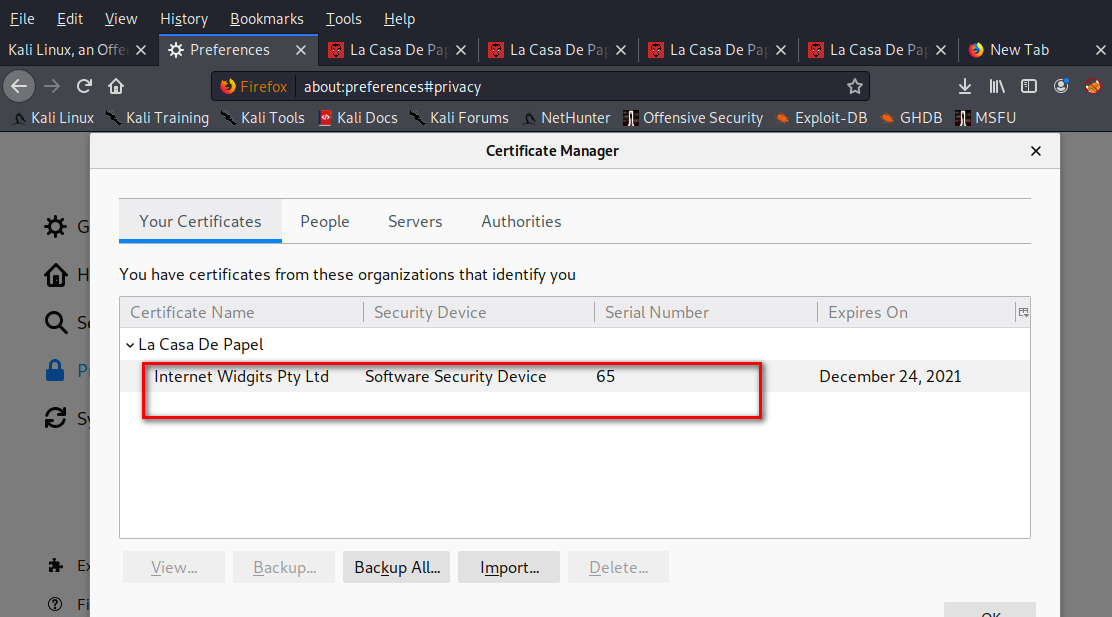This screenshot has width=1112, height=617.
Task: Reload the page with the refresh icon
Action: coord(84,87)
